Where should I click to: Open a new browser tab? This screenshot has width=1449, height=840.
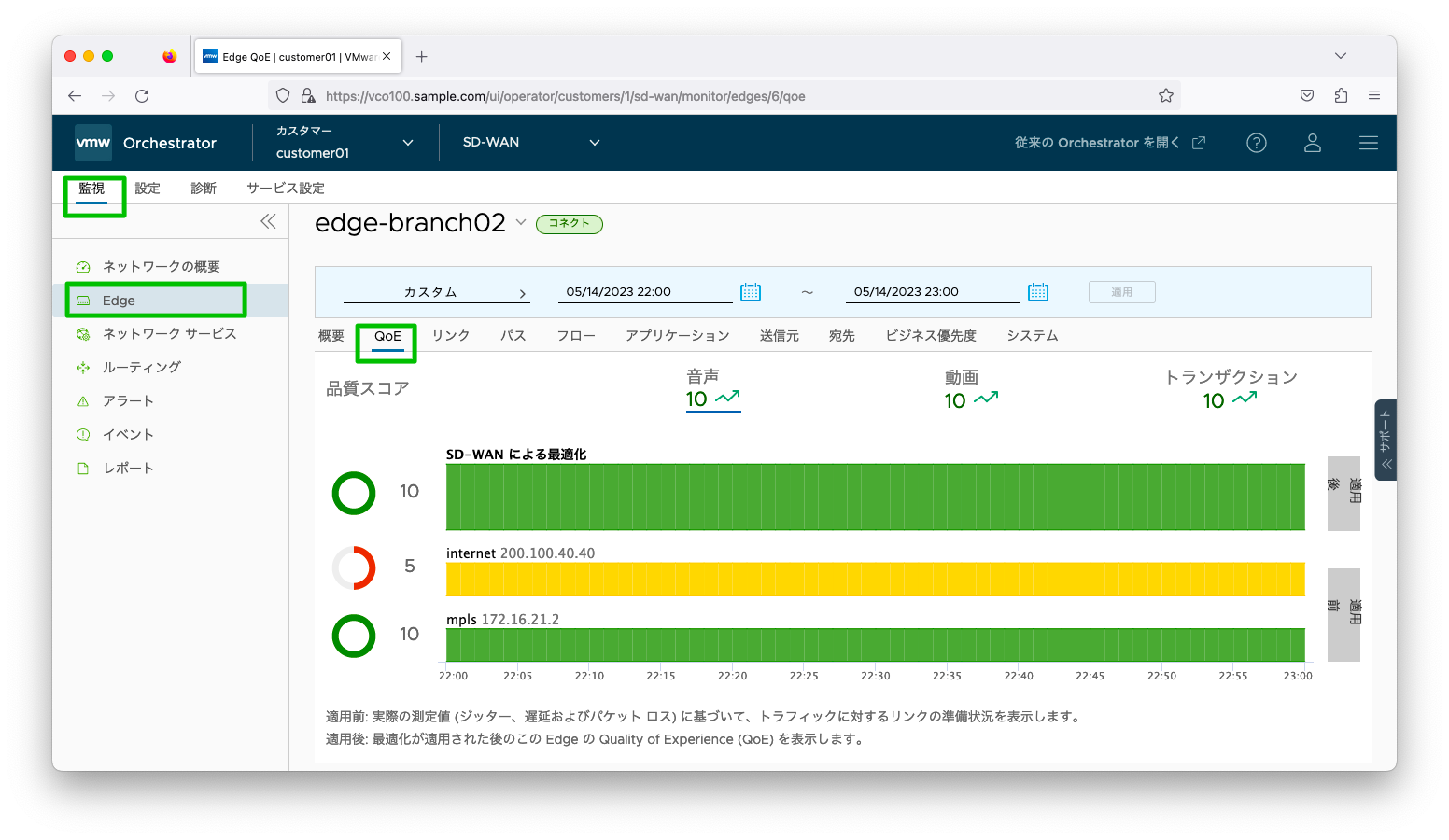coord(422,56)
